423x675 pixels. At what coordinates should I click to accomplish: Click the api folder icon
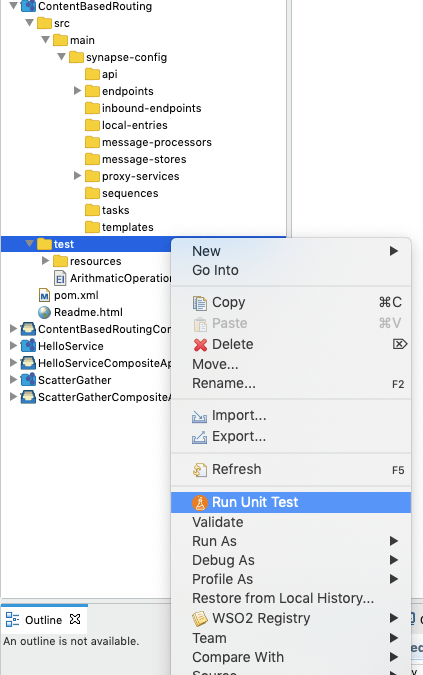pyautogui.click(x=92, y=74)
